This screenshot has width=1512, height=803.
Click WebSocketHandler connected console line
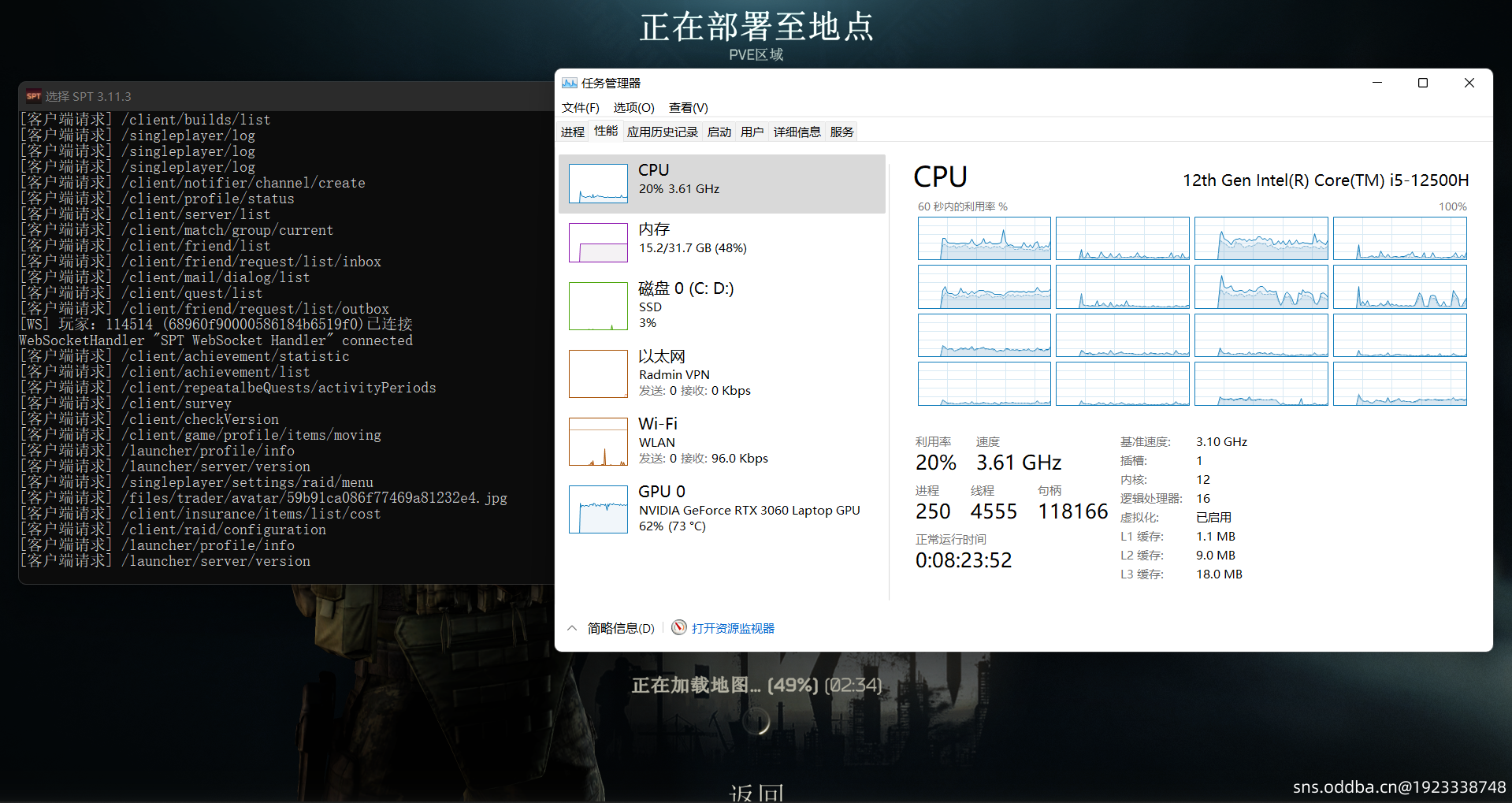click(x=216, y=340)
